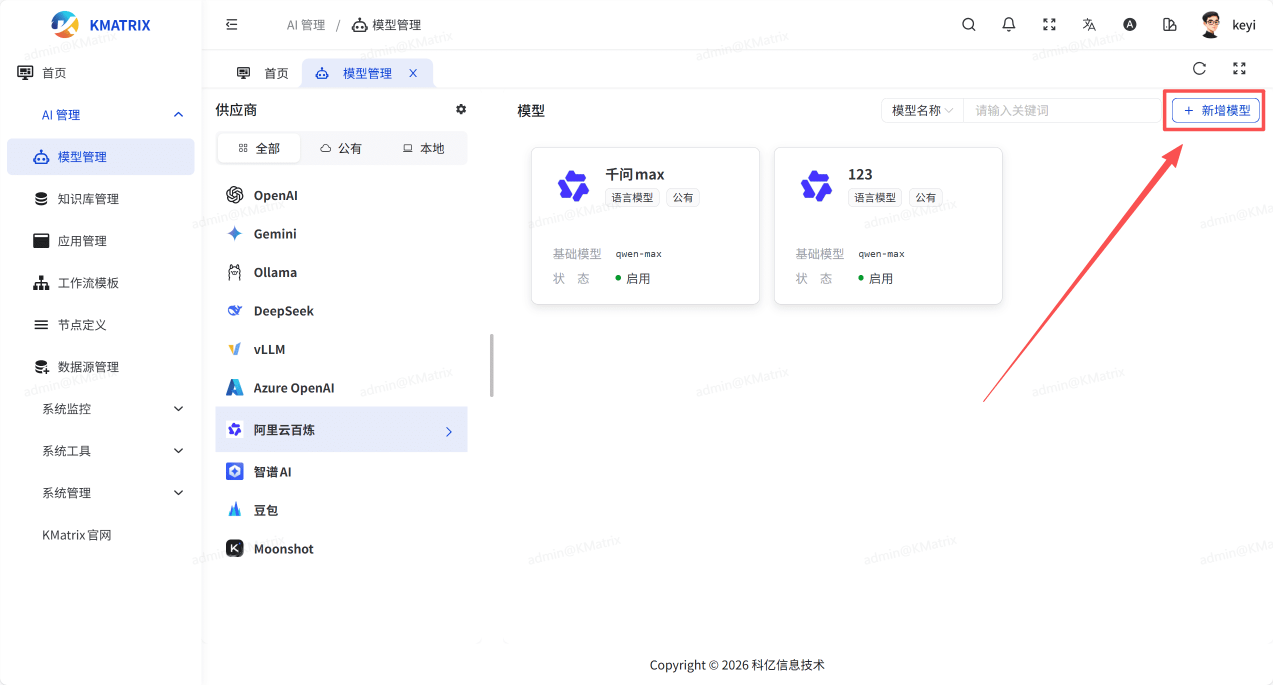Select the 全部 supplier filter
Viewport: 1273px width, 685px height.
point(259,148)
